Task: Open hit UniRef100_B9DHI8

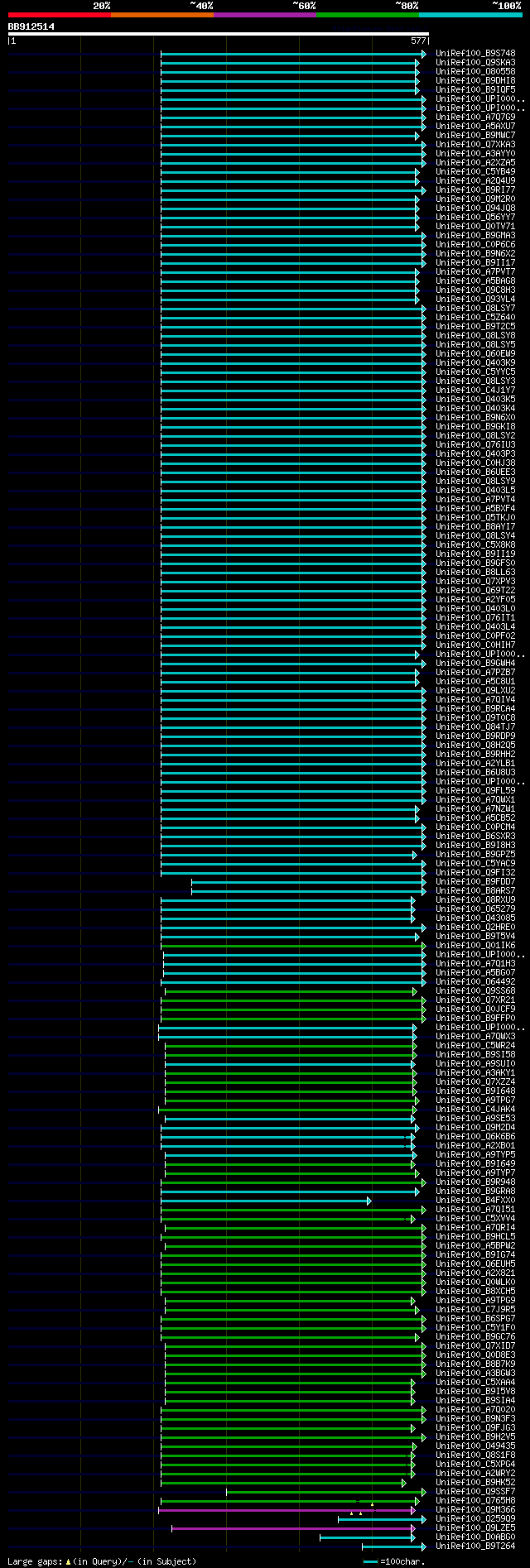Action: (x=475, y=81)
